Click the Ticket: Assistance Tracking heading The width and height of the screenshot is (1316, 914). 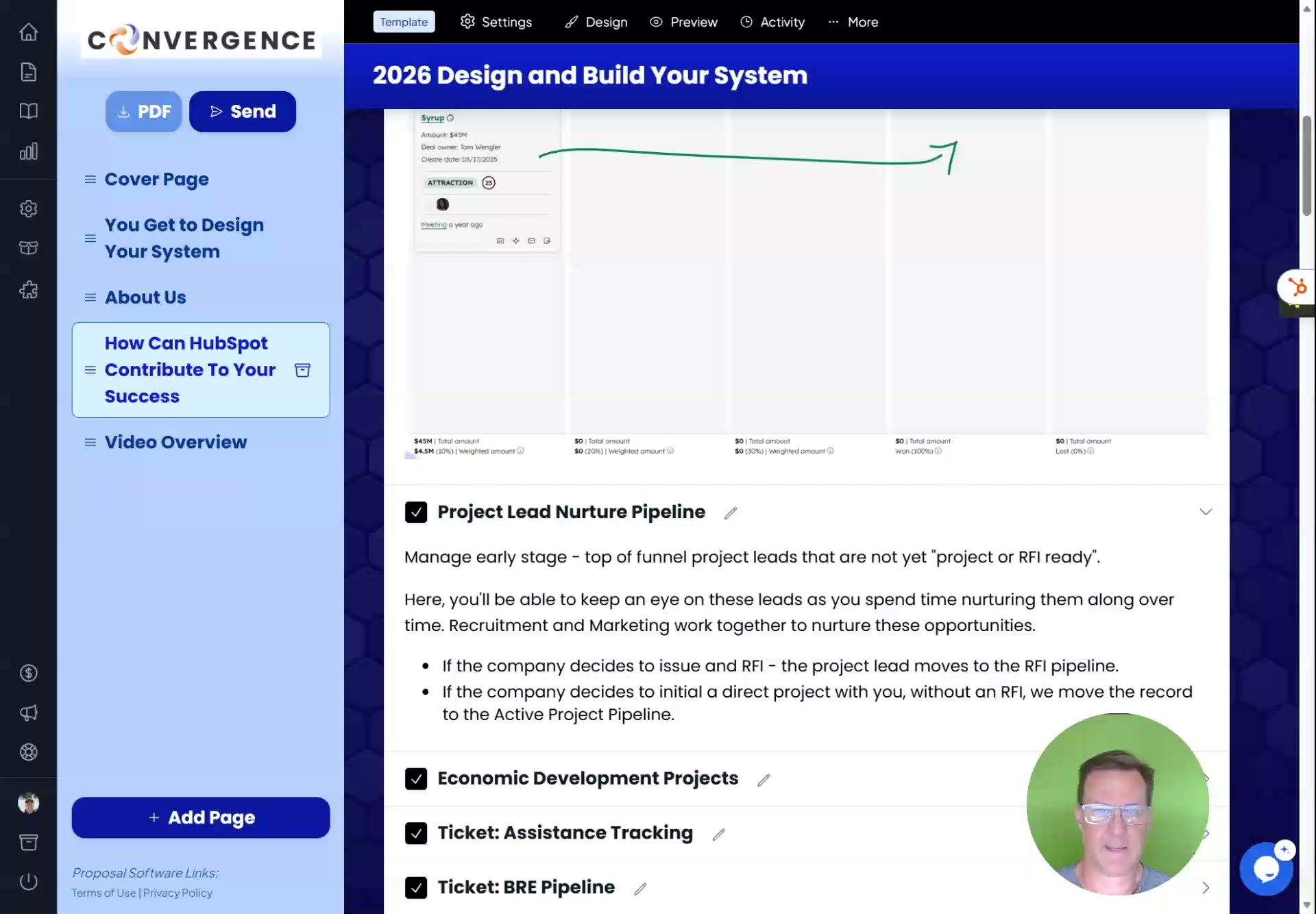(565, 833)
